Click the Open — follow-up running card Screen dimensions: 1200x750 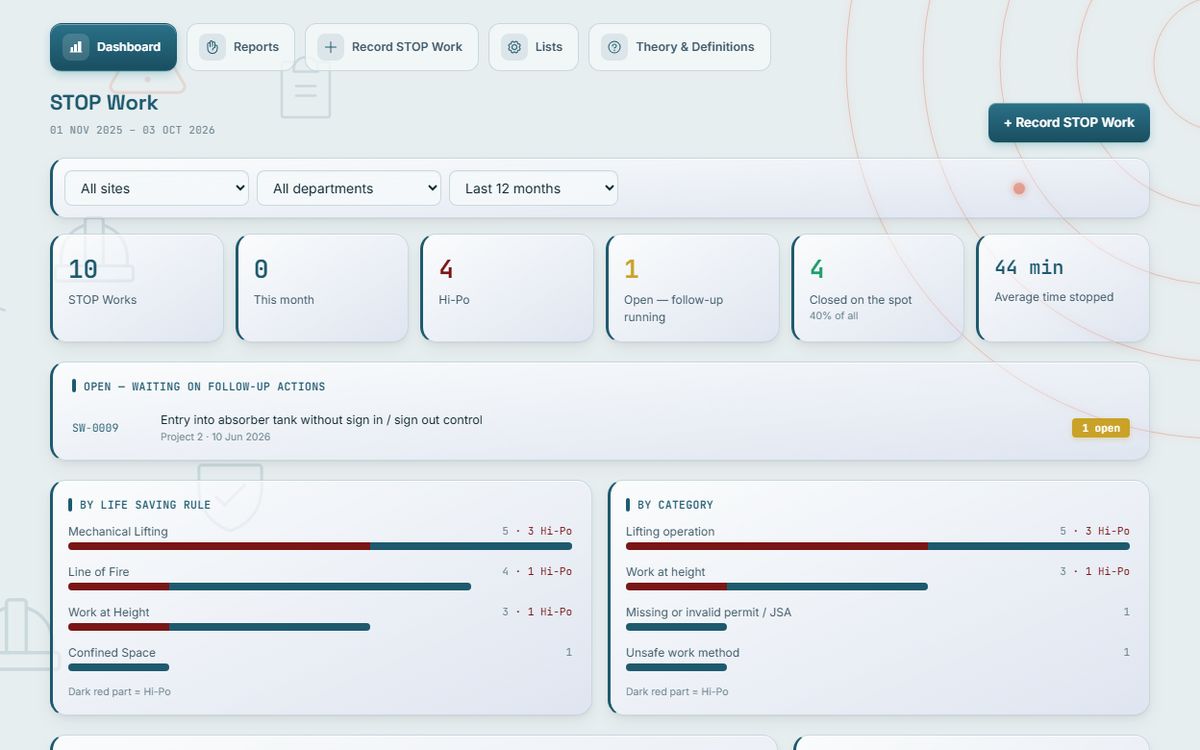(x=692, y=288)
